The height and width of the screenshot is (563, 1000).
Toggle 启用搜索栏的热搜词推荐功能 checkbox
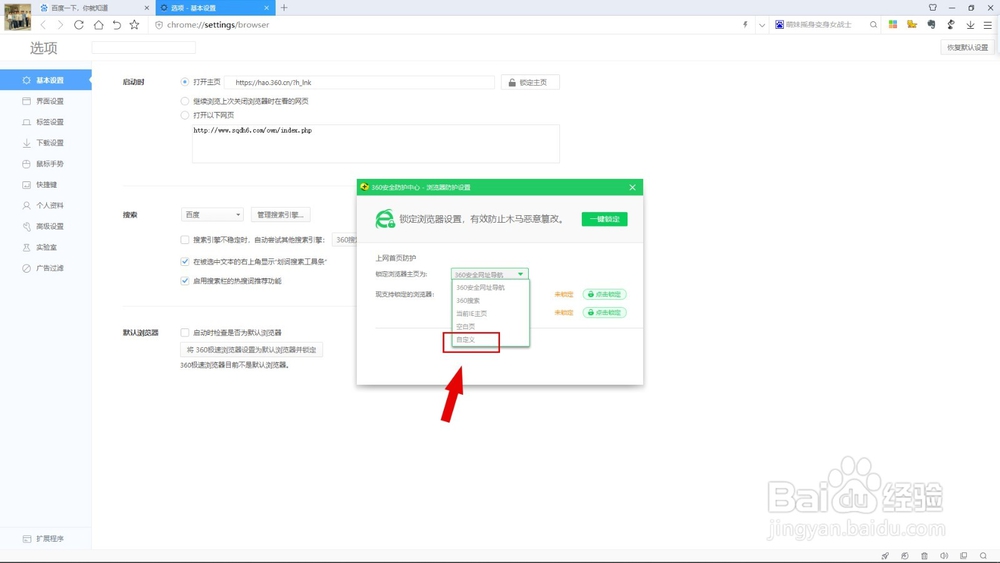[x=184, y=281]
